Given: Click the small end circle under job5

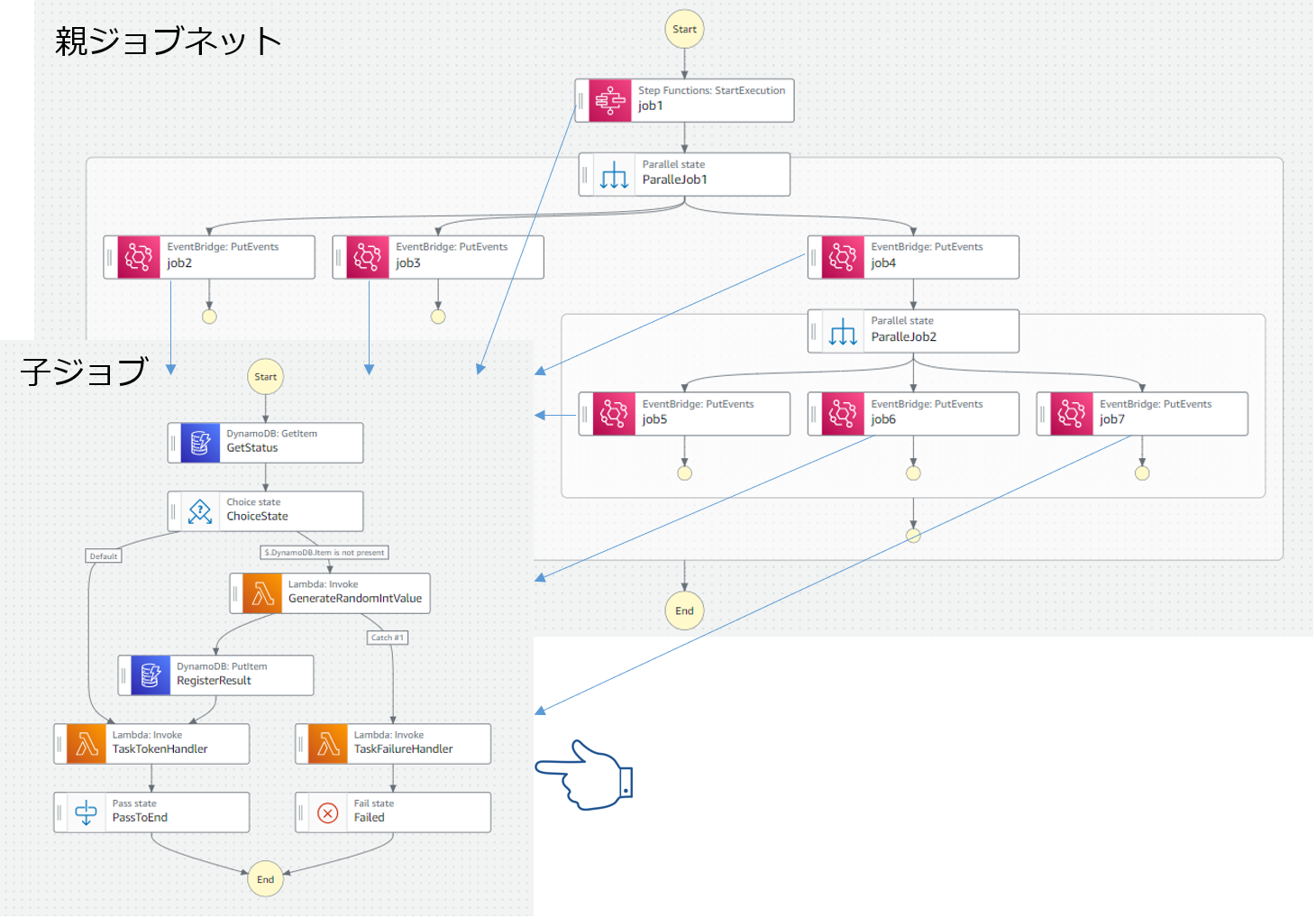Looking at the screenshot, I should (x=684, y=473).
